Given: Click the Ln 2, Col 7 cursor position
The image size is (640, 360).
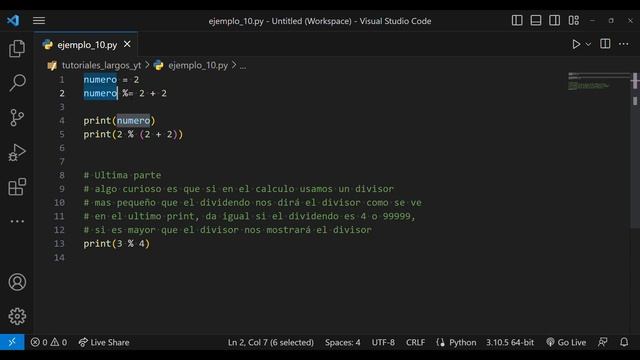Looking at the screenshot, I should pyautogui.click(x=271, y=342).
